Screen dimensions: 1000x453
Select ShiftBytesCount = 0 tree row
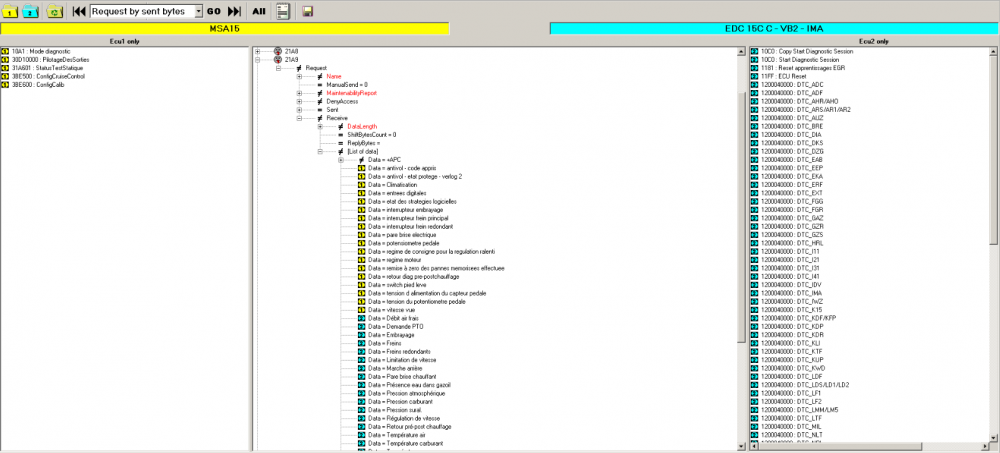pos(372,135)
